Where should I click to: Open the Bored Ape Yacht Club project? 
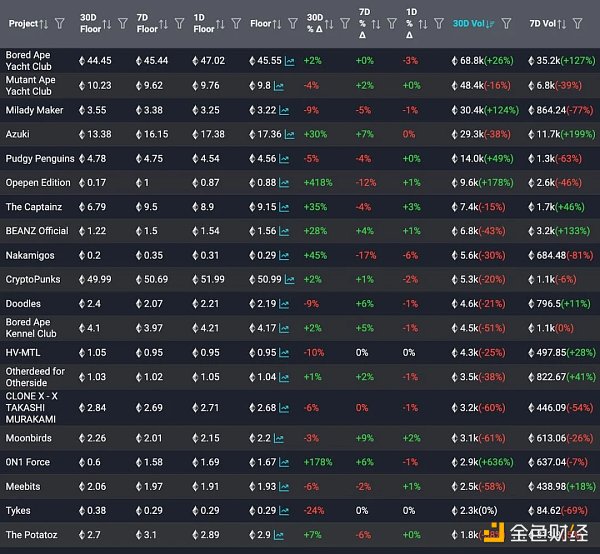(x=29, y=61)
